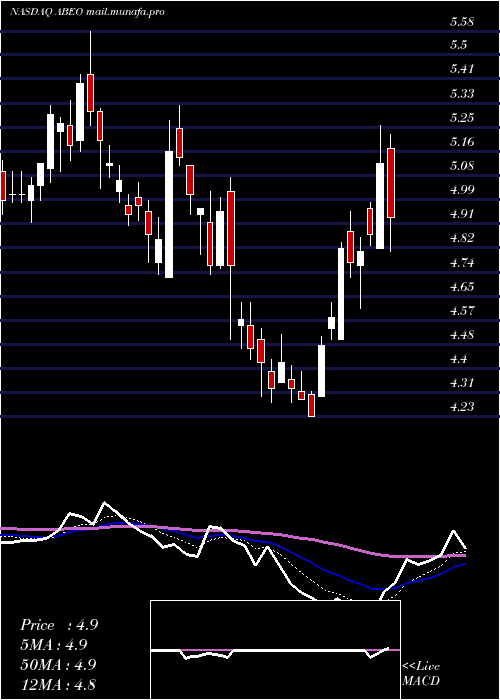Click the last red candlestick on the right
The image size is (500, 700).
click(x=391, y=183)
